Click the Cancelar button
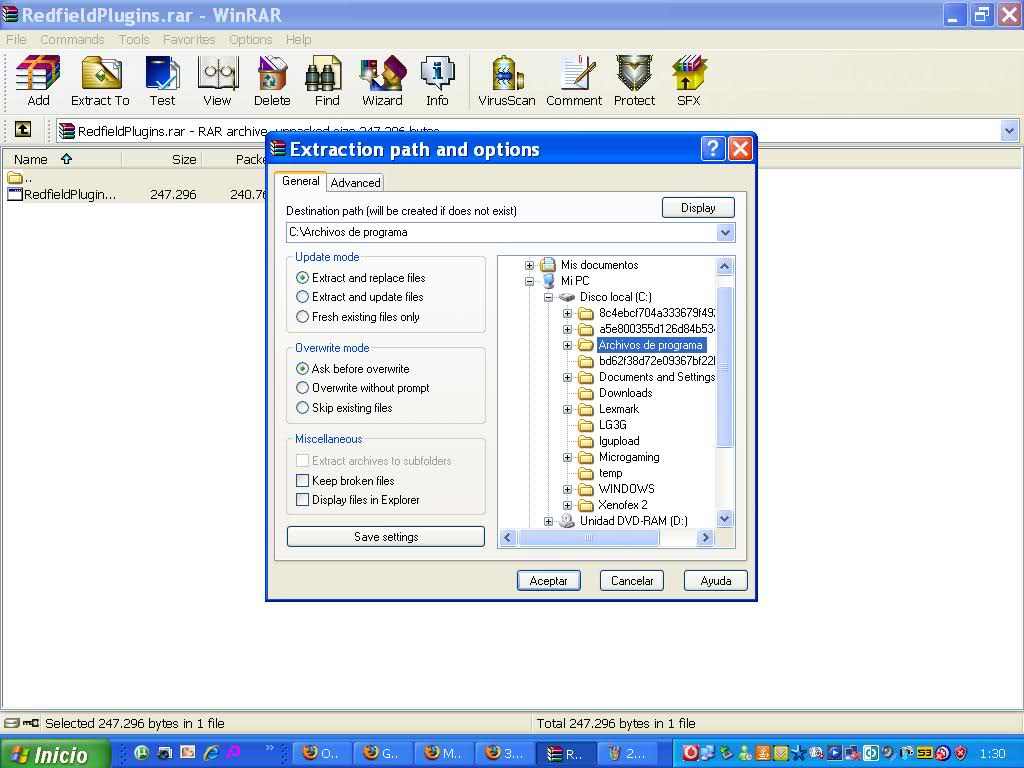 [x=632, y=581]
